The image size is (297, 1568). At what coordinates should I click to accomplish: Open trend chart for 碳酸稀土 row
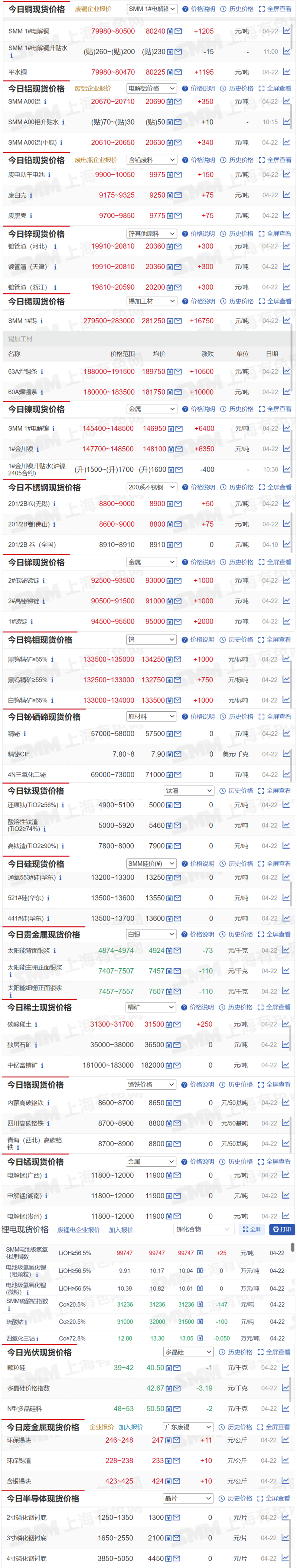coord(286,1024)
